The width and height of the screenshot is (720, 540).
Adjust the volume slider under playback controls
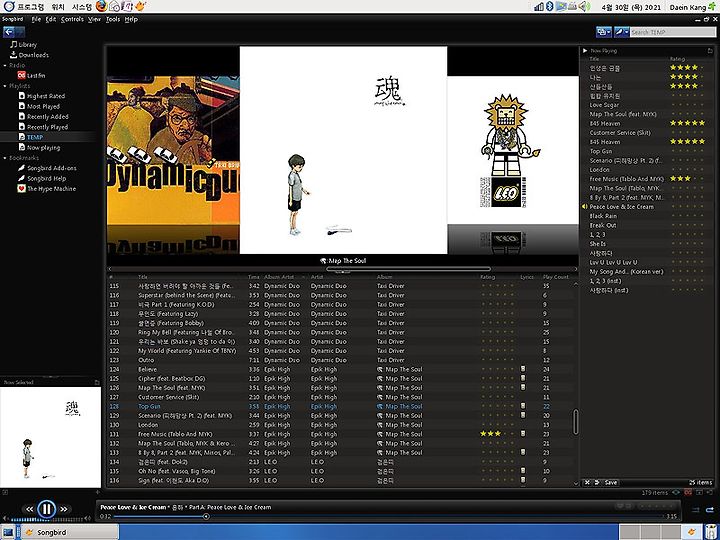[46, 519]
